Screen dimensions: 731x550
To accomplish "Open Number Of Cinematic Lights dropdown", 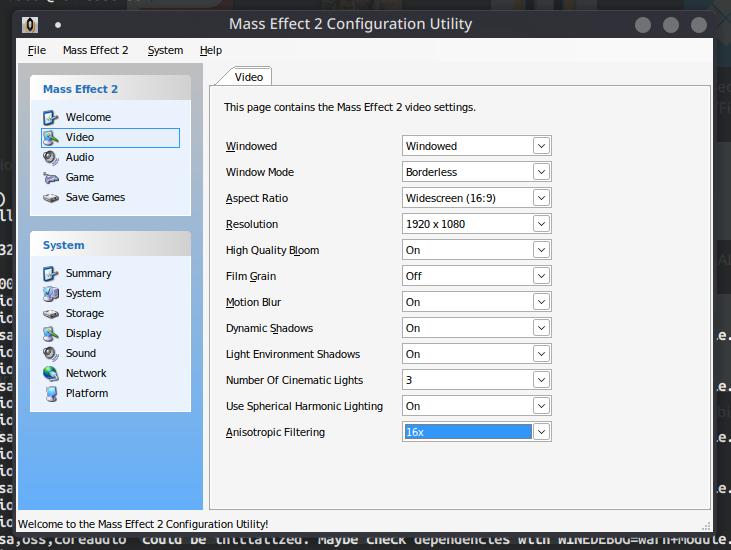I will [541, 380].
